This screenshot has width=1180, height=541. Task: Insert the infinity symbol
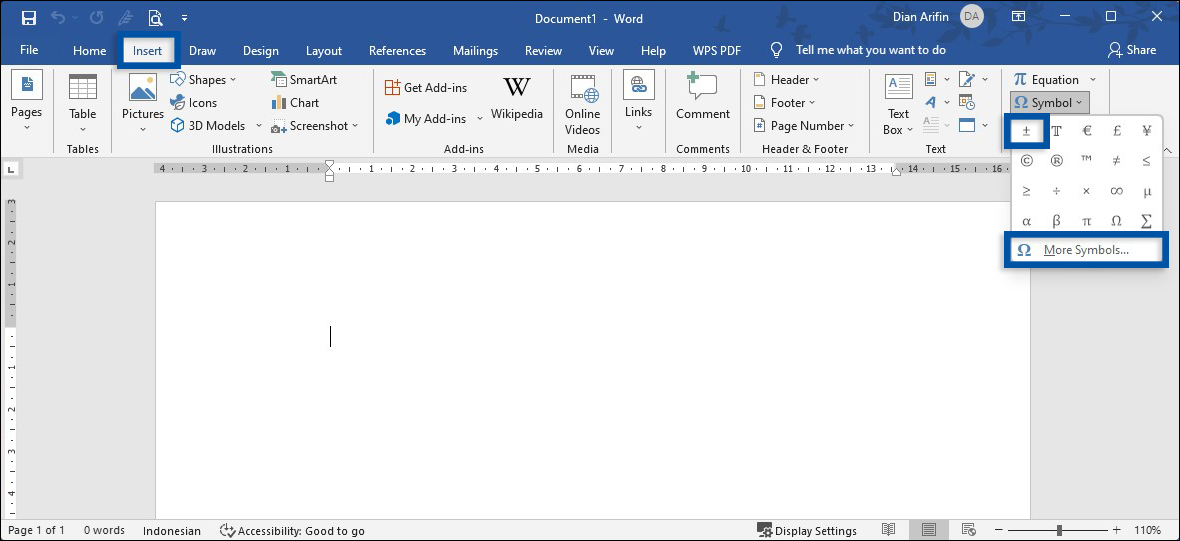[1116, 191]
